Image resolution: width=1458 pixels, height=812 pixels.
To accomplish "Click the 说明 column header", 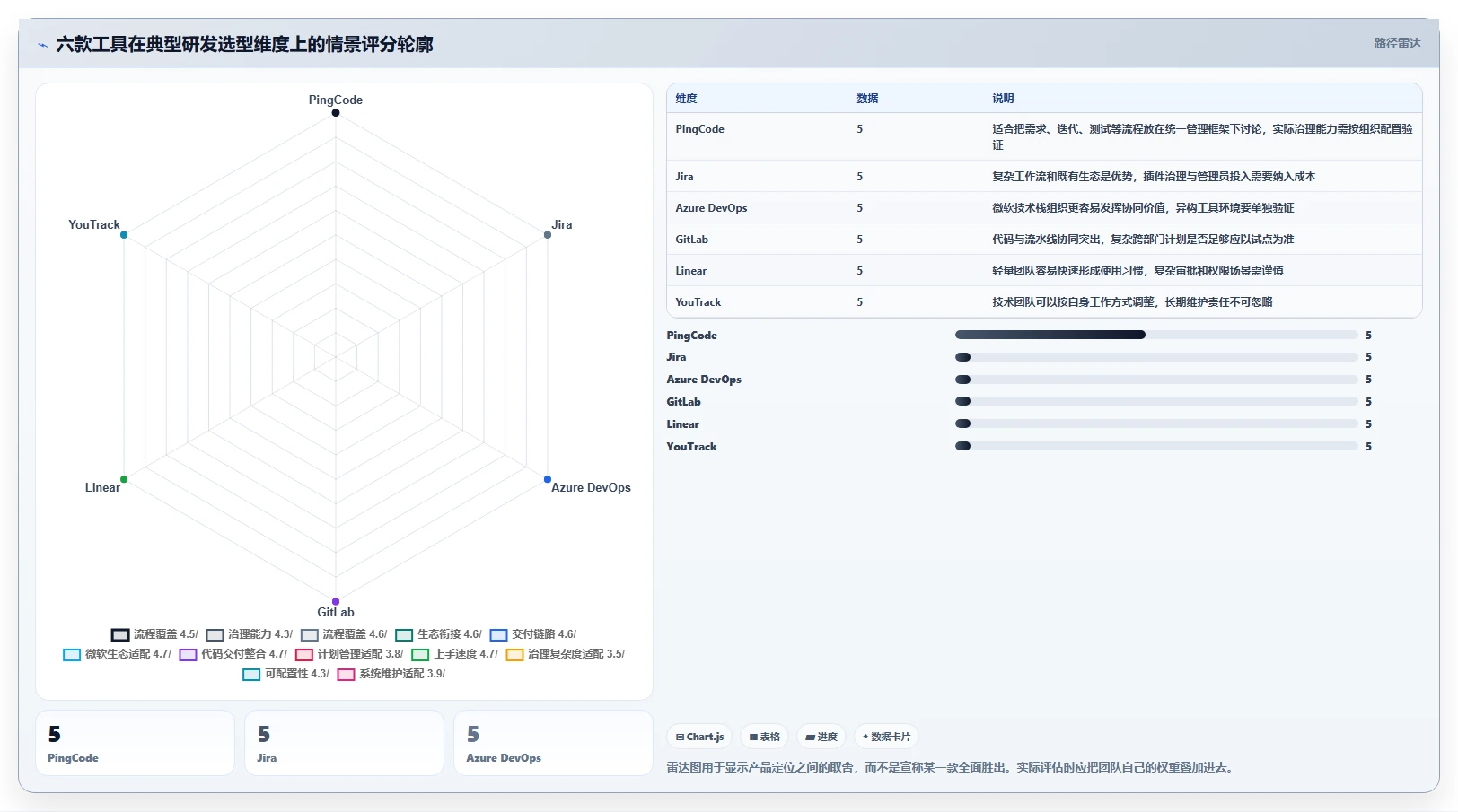I will (1003, 99).
